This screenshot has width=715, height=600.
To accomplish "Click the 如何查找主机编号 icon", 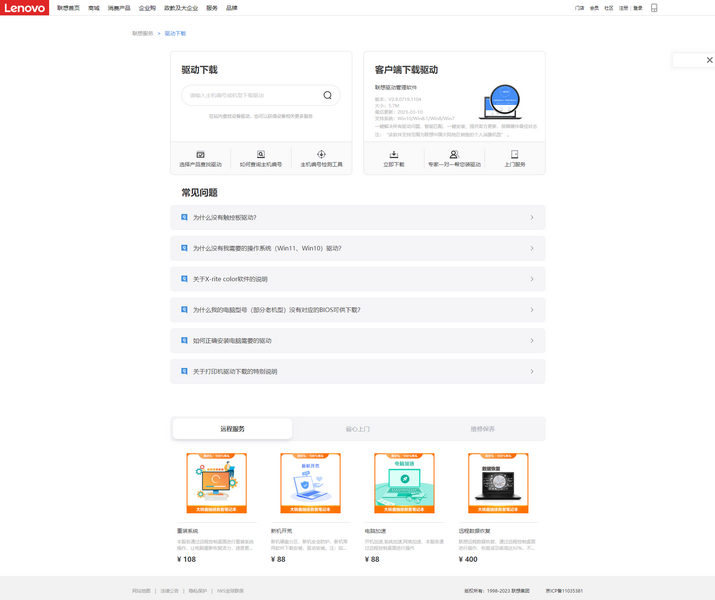I will [261, 155].
